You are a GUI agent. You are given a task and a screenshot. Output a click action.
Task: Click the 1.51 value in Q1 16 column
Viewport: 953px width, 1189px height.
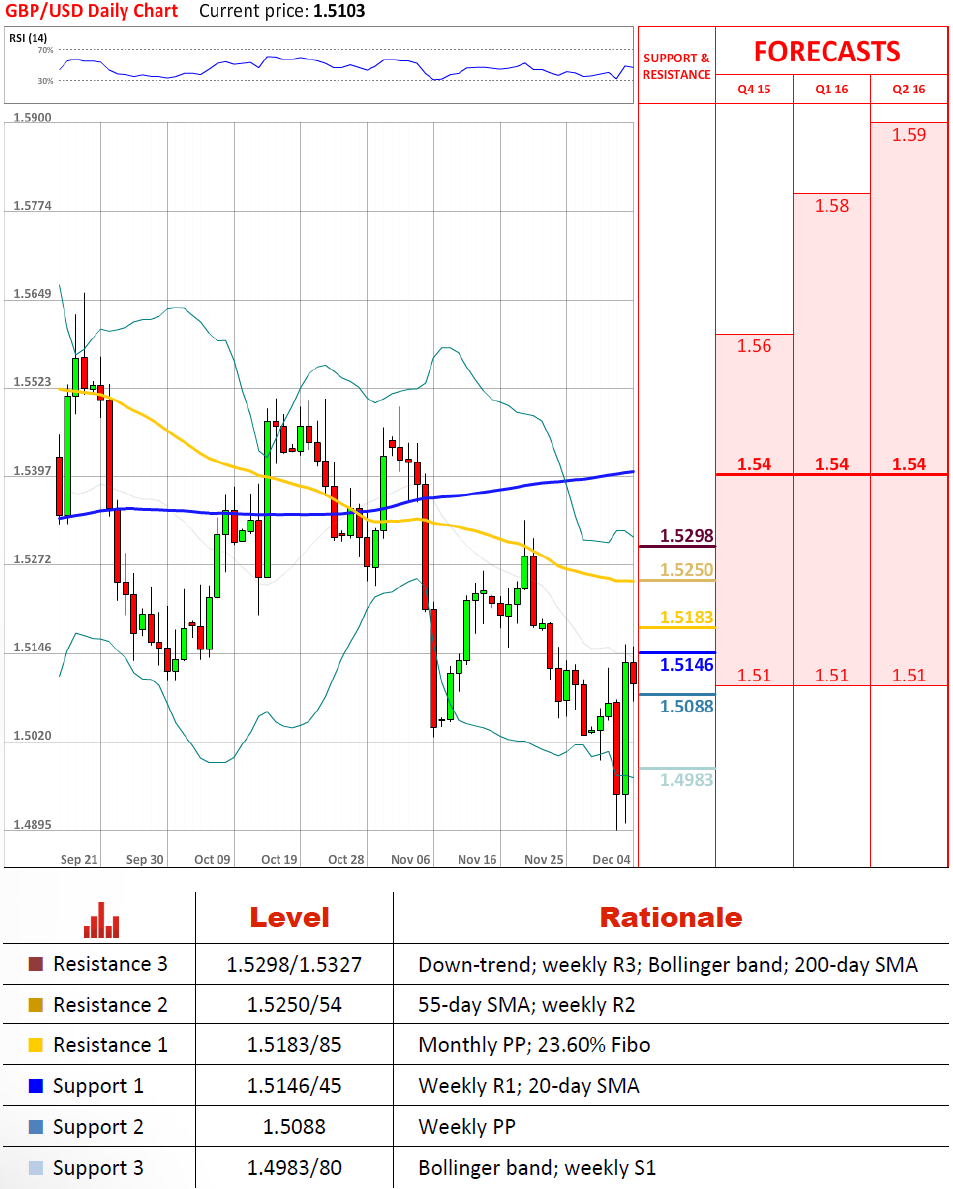pyautogui.click(x=832, y=676)
